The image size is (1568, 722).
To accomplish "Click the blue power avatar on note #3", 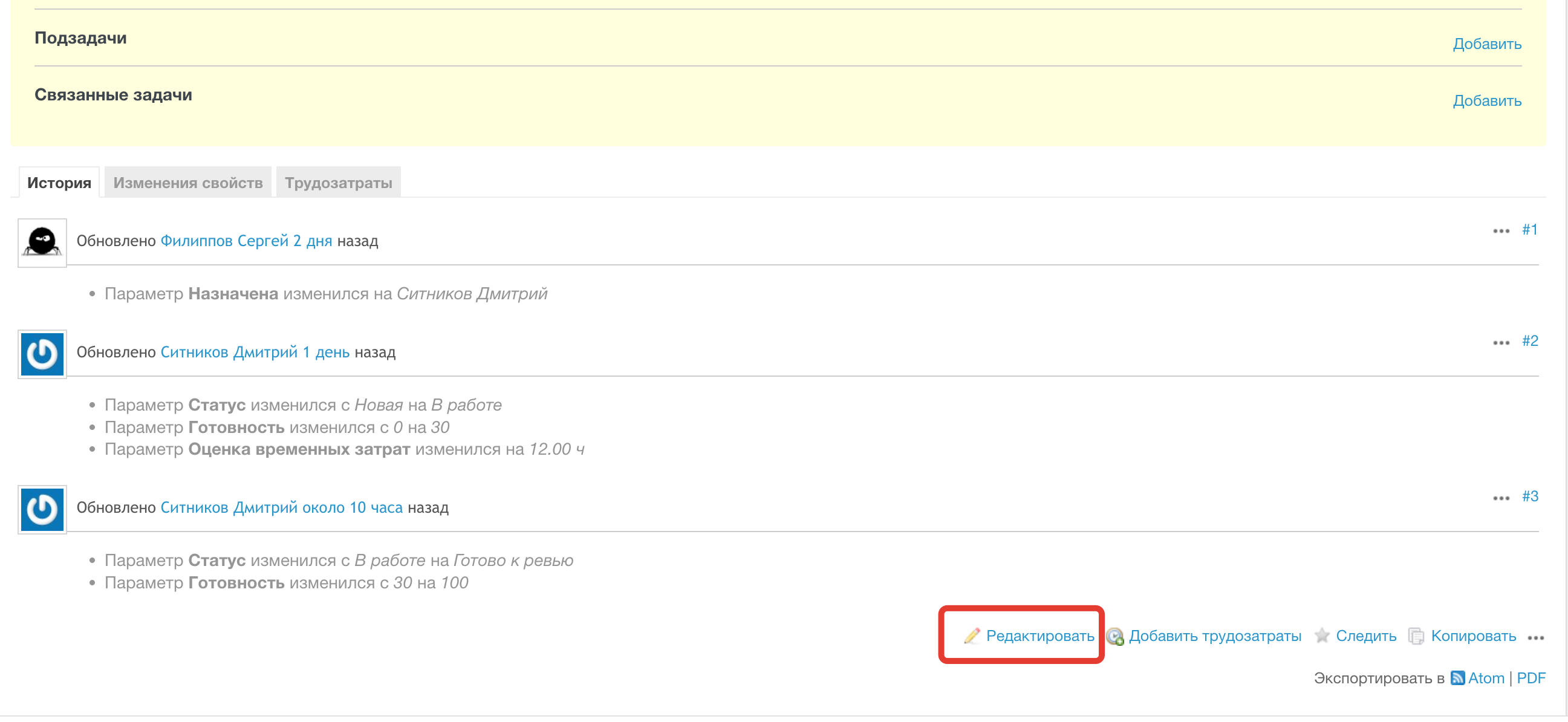I will tap(42, 509).
